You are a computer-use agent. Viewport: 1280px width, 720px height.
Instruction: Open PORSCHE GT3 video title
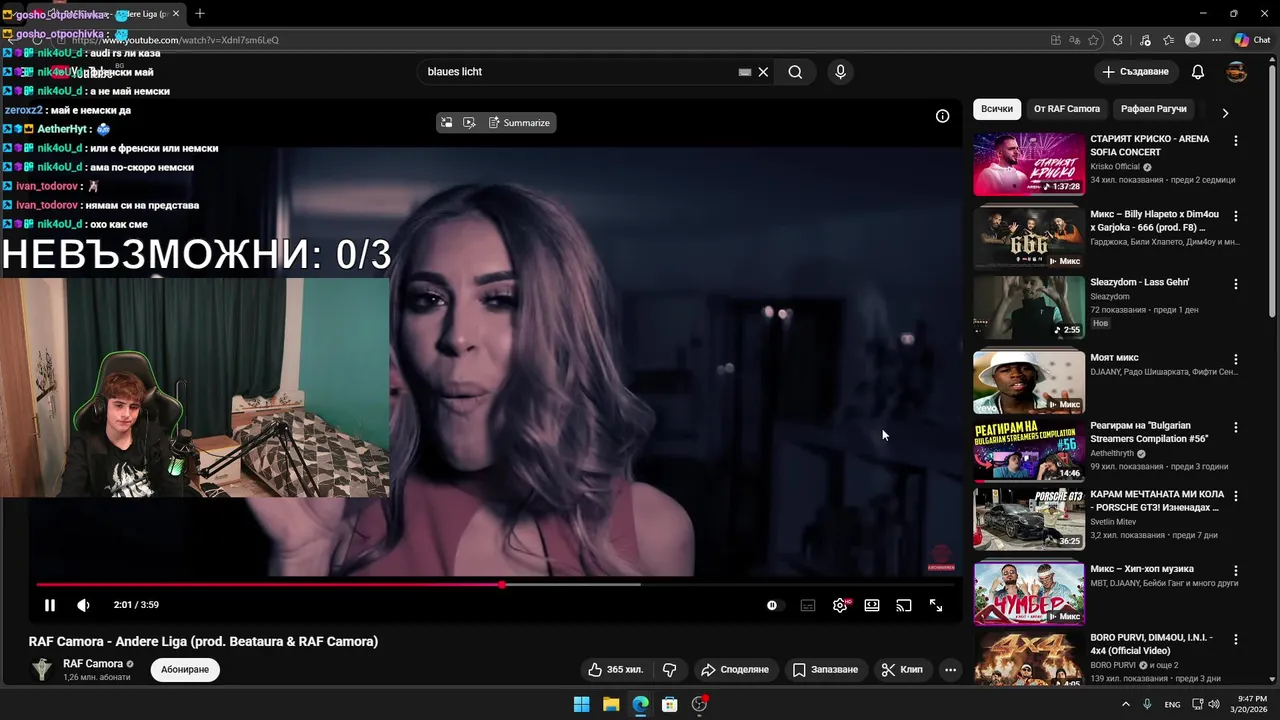pyautogui.click(x=1155, y=501)
